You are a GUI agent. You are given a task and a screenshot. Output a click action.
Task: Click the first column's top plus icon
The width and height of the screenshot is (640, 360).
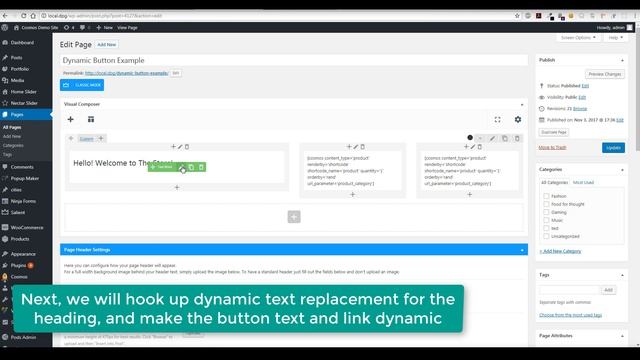(173, 147)
